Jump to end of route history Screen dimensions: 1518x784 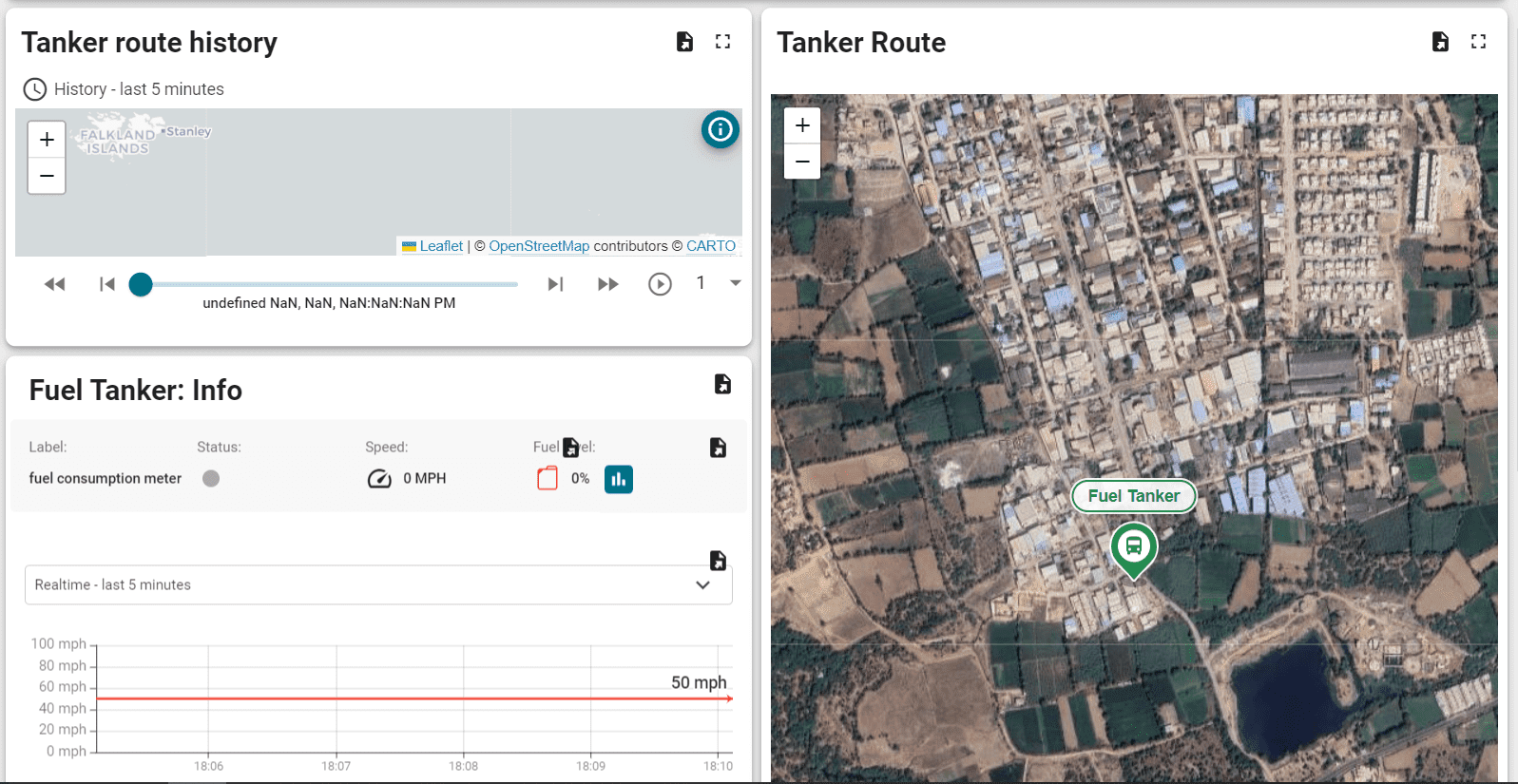(x=556, y=284)
